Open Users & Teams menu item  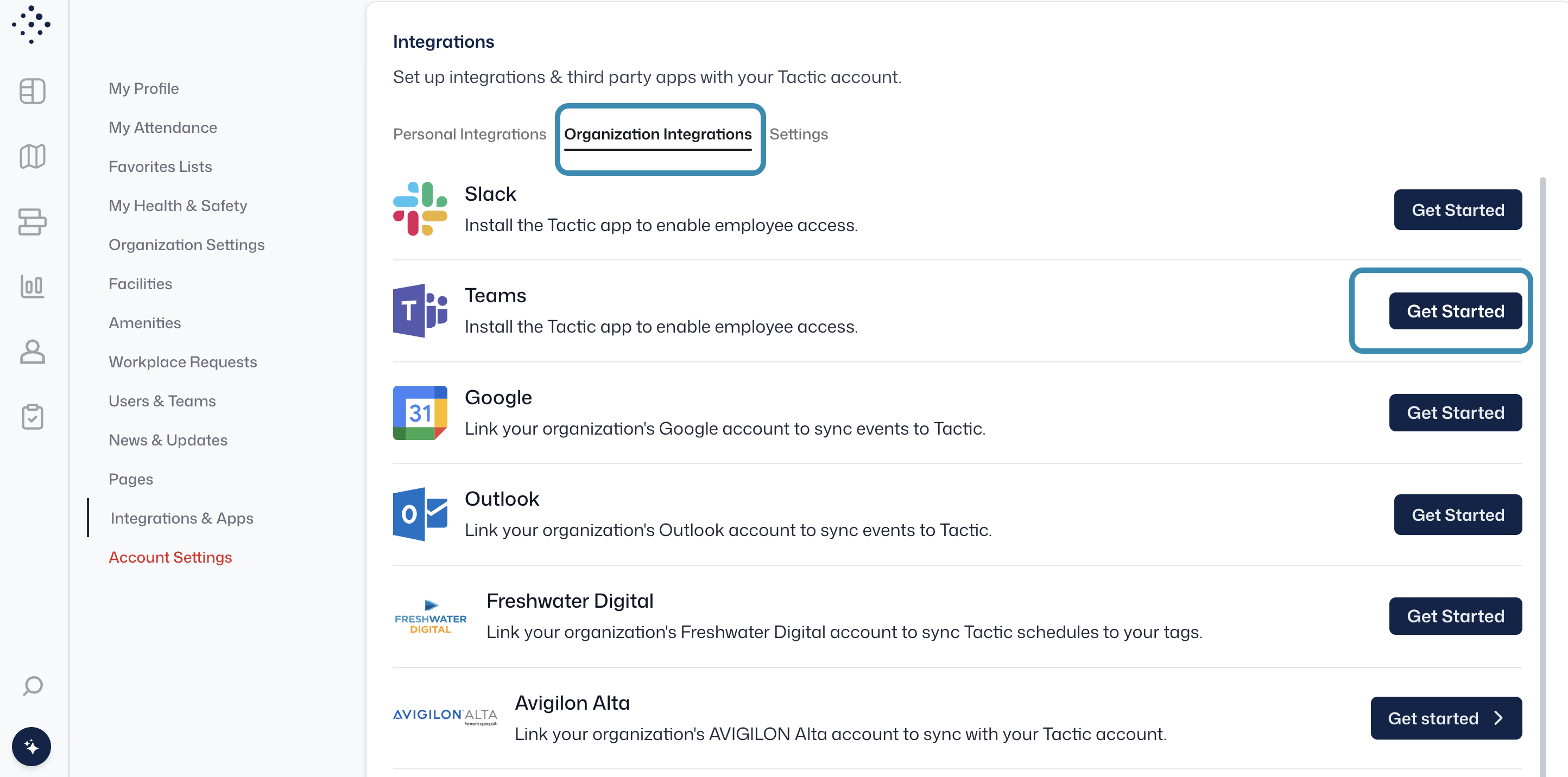[x=162, y=401]
